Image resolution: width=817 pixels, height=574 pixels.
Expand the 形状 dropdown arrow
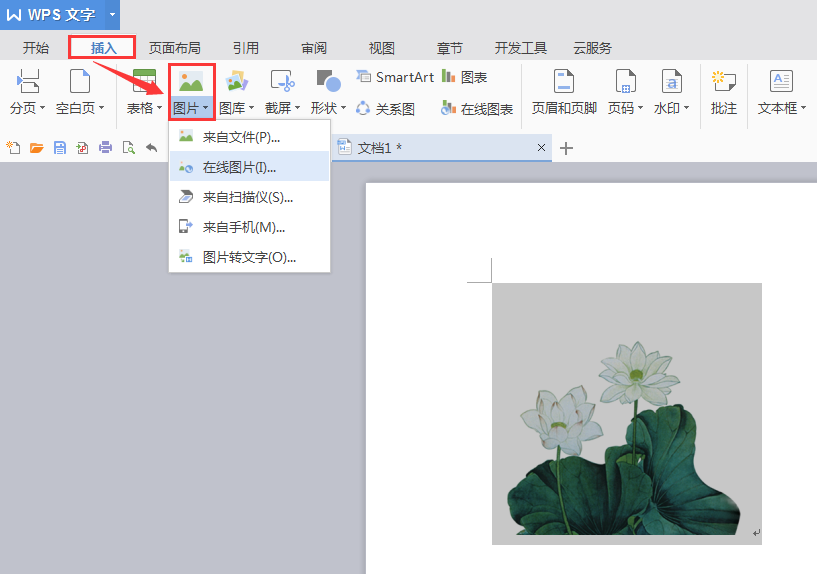point(343,108)
